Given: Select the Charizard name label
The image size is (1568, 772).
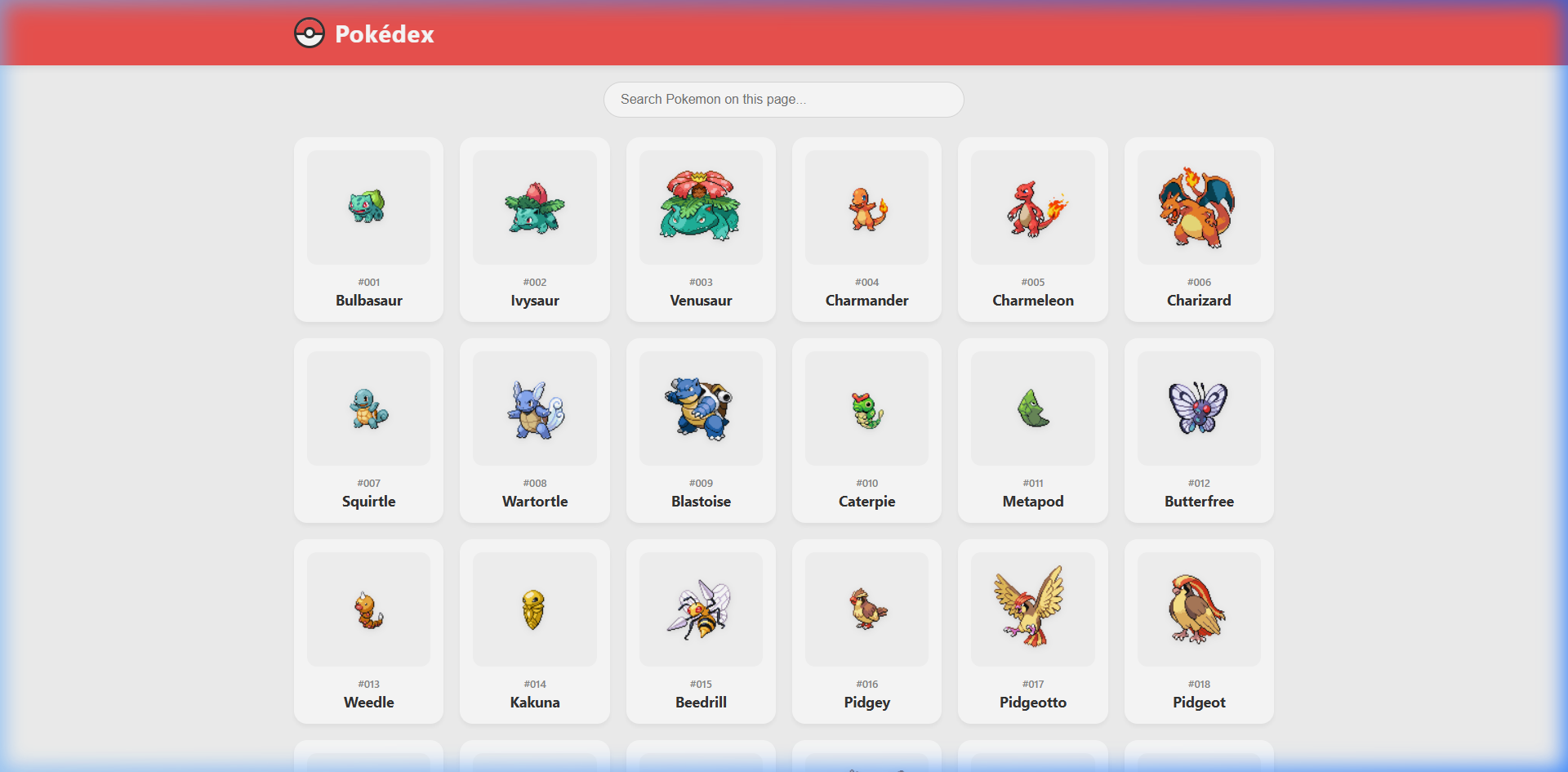Looking at the screenshot, I should [1199, 301].
